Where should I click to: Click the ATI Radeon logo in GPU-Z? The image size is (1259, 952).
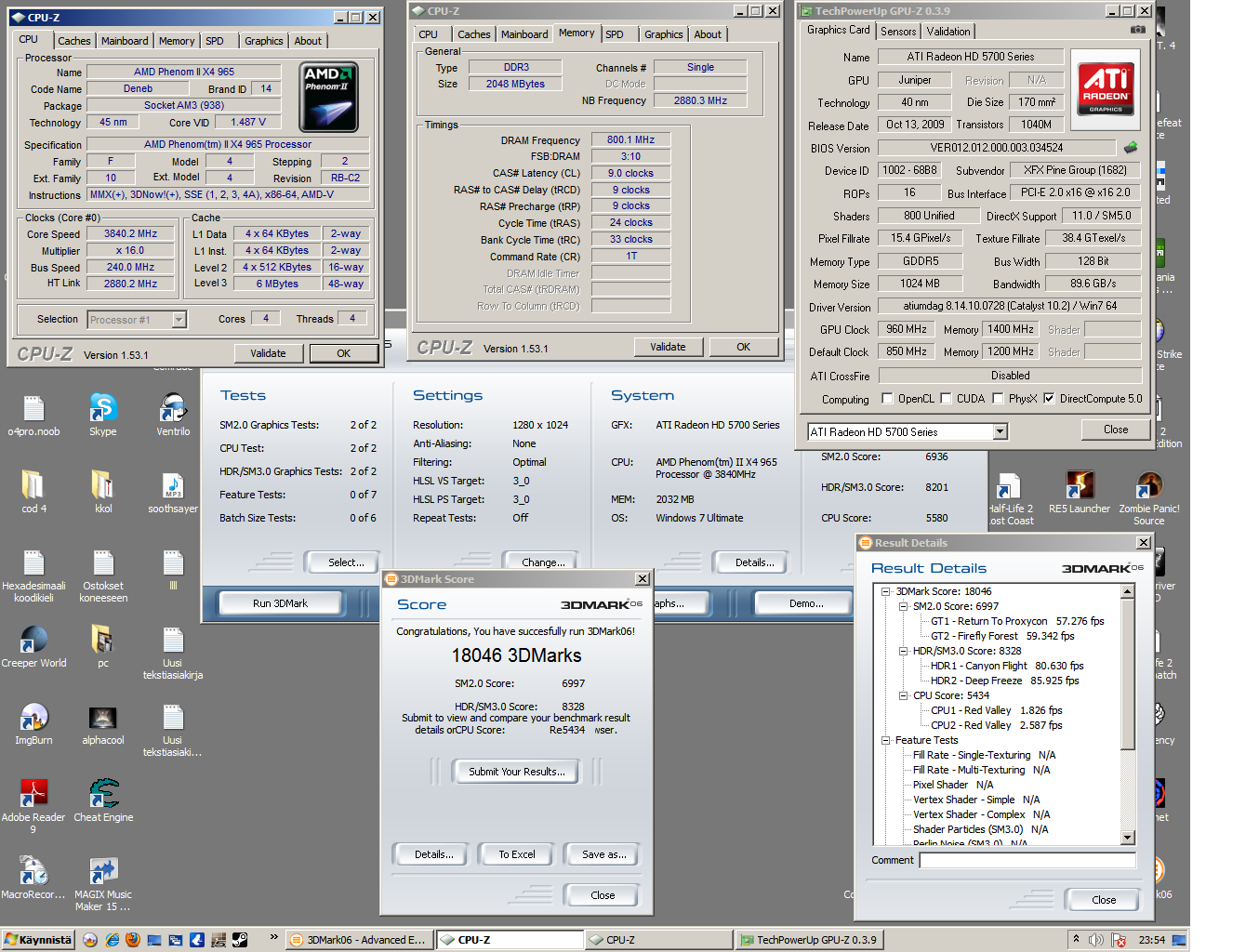pos(1106,88)
